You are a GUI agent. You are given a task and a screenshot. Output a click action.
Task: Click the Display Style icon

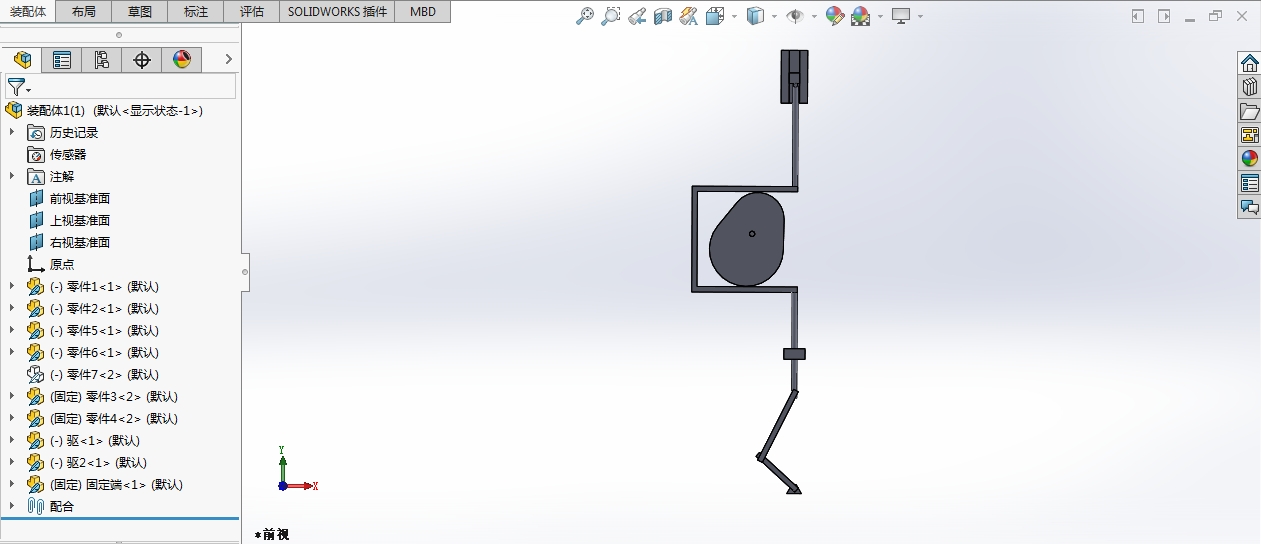point(757,16)
